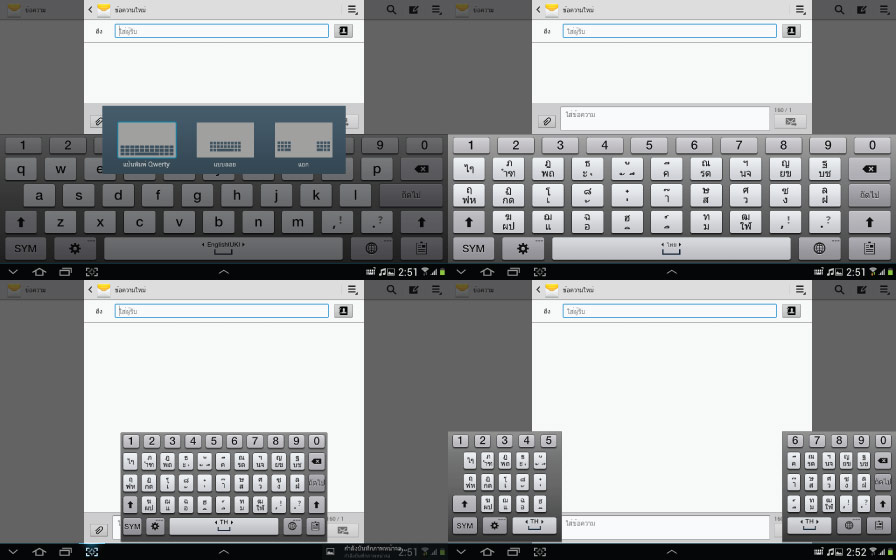Expand the up chevron below the full-width Thai keyboard

[x=671, y=272]
